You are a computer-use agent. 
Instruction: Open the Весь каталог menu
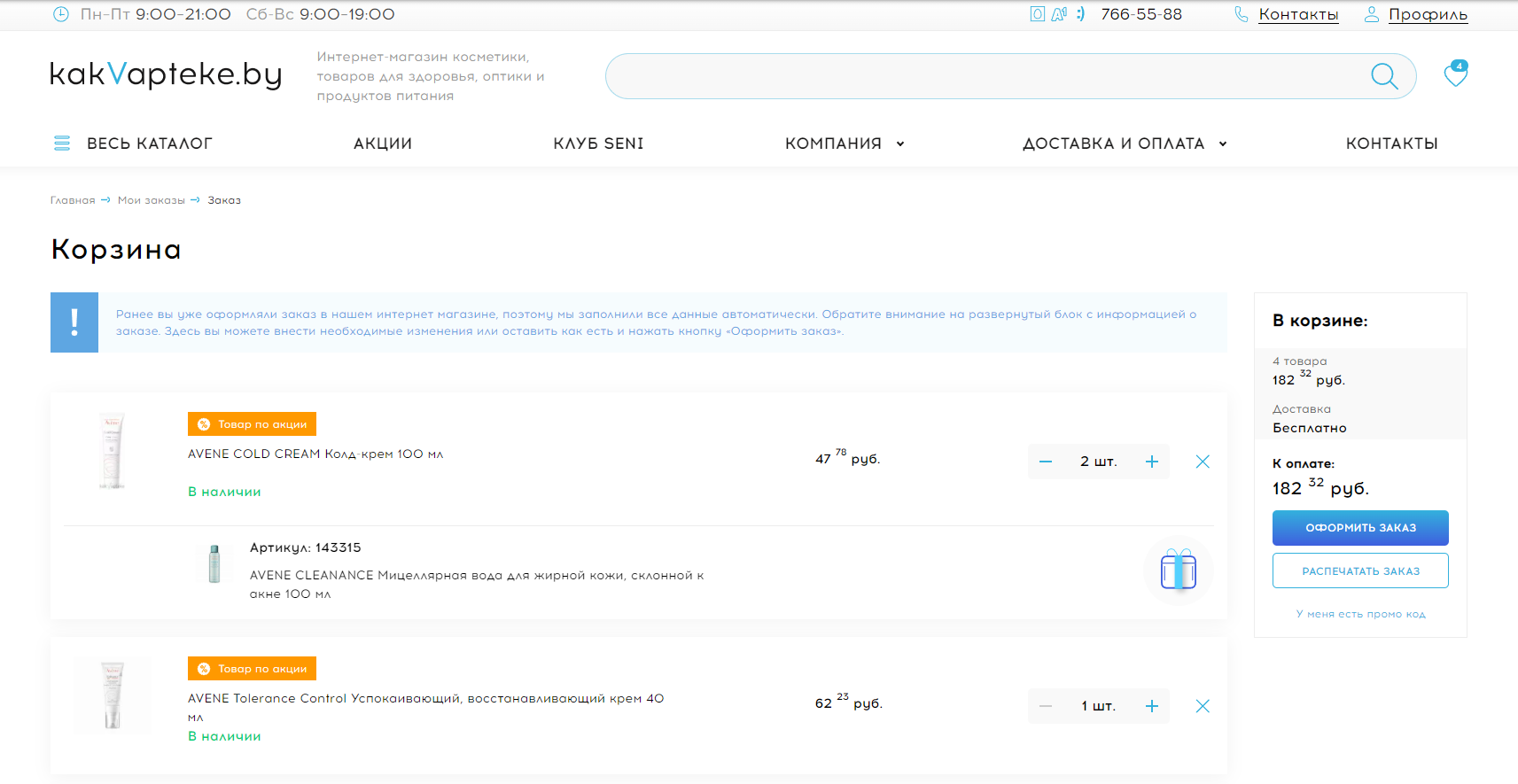(x=150, y=144)
